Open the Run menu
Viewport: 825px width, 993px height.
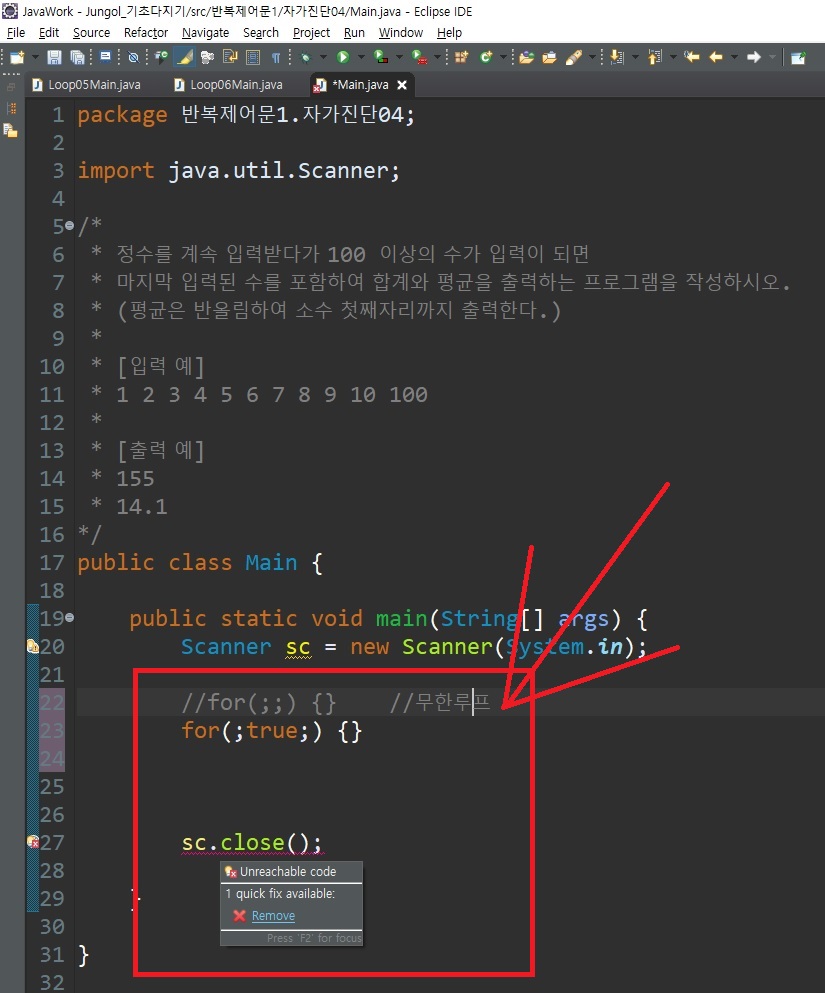(x=354, y=32)
